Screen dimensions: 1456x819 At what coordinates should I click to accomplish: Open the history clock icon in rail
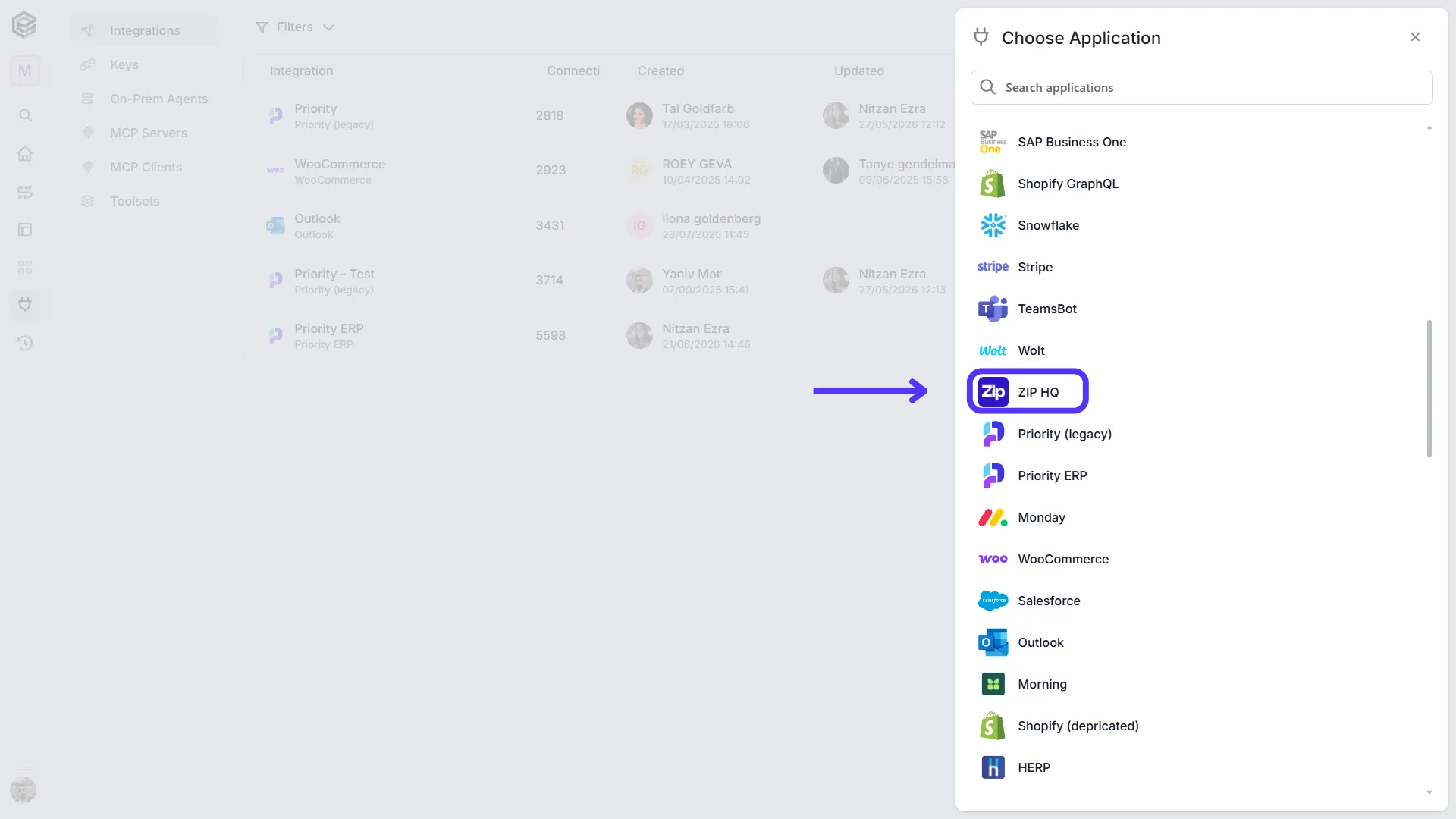(25, 343)
